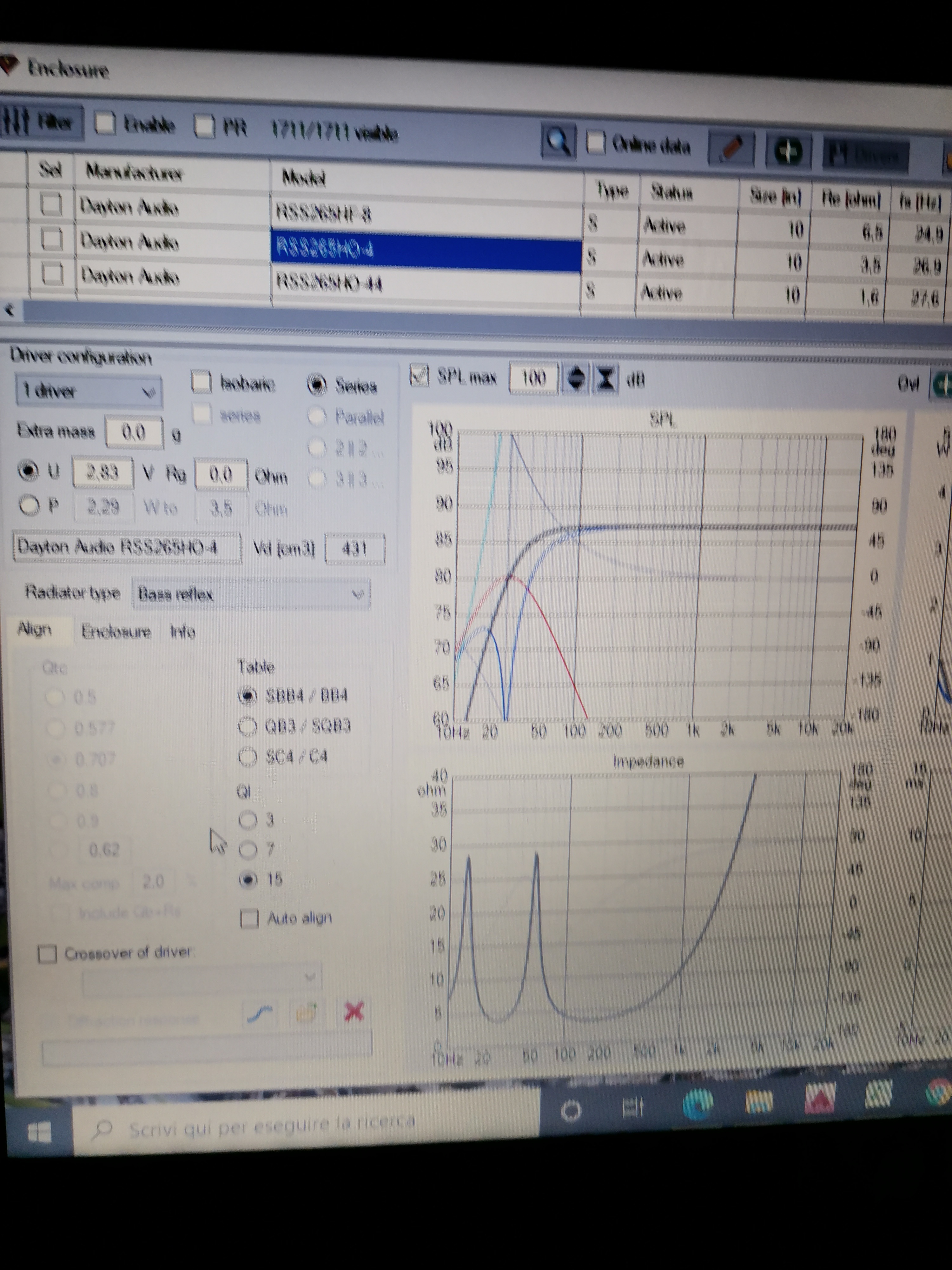Viewport: 952px width, 1270px height.
Task: Check Sel box for RSS265HO-4 row
Action: click(x=52, y=239)
